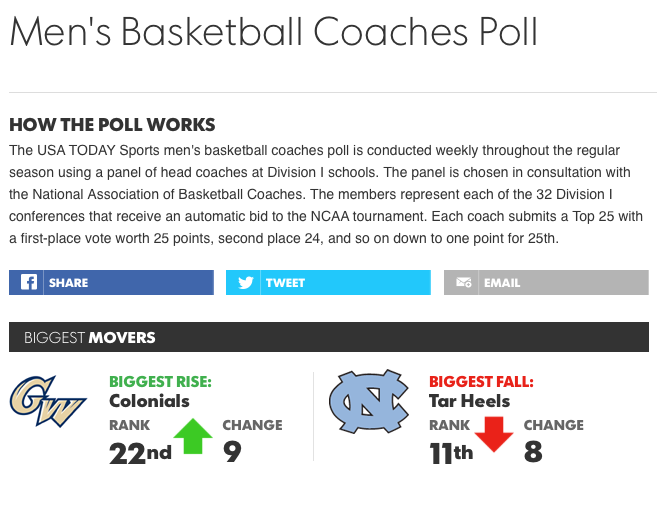657x512 pixels.
Task: Click the Colonials team name
Action: (x=149, y=401)
